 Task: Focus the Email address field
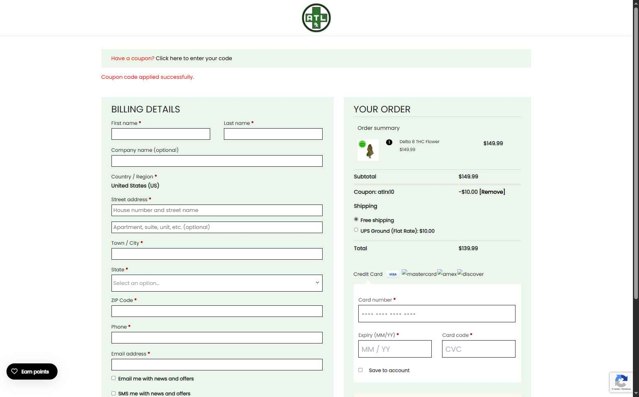(x=217, y=365)
